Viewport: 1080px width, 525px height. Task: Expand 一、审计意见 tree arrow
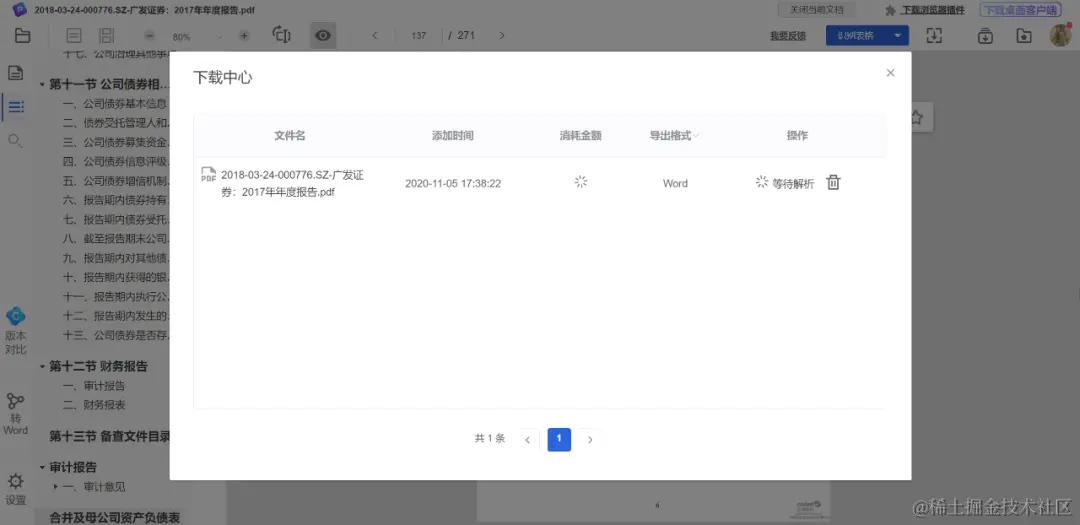pyautogui.click(x=56, y=487)
